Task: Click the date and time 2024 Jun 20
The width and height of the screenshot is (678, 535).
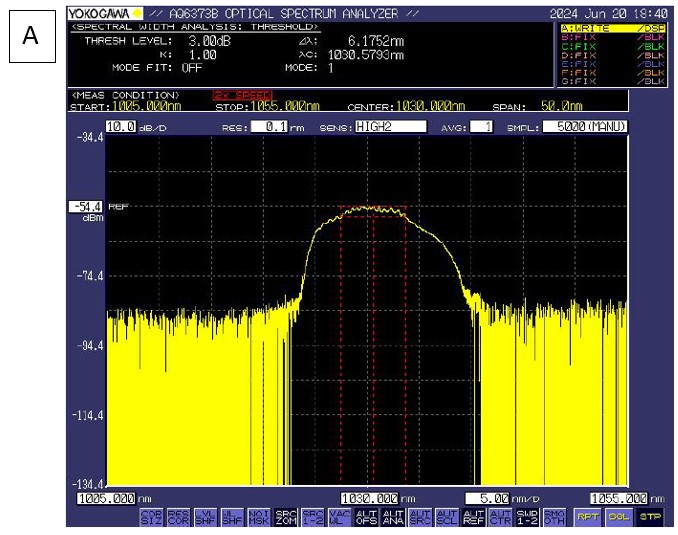Action: point(608,14)
